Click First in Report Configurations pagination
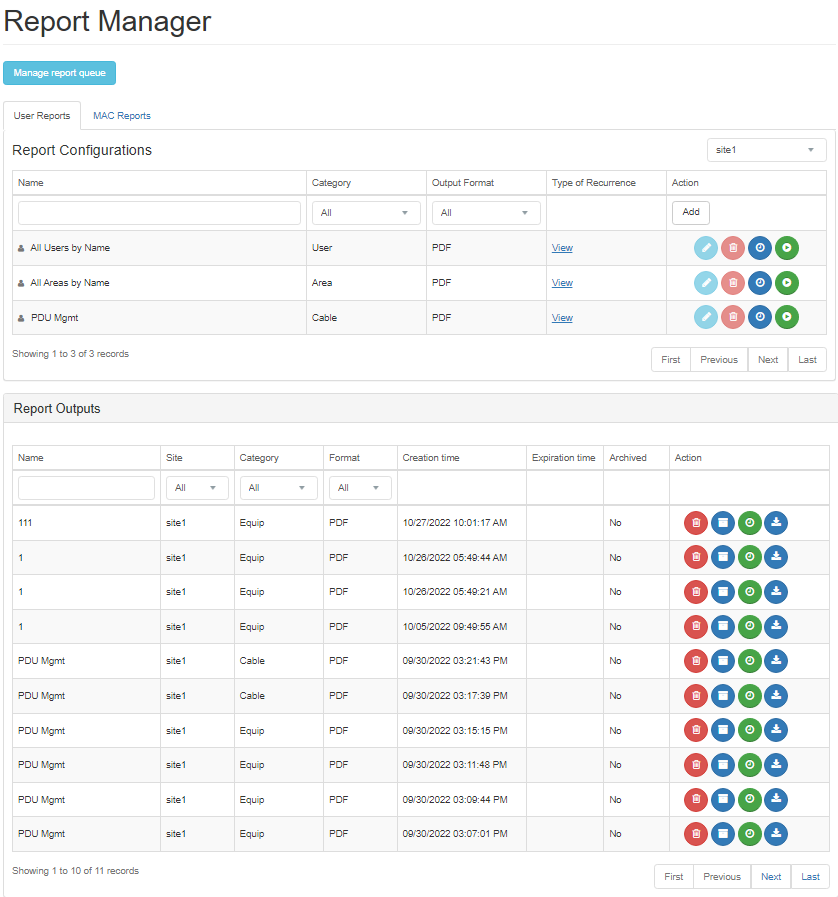Viewport: 838px width, 897px height. [x=671, y=360]
